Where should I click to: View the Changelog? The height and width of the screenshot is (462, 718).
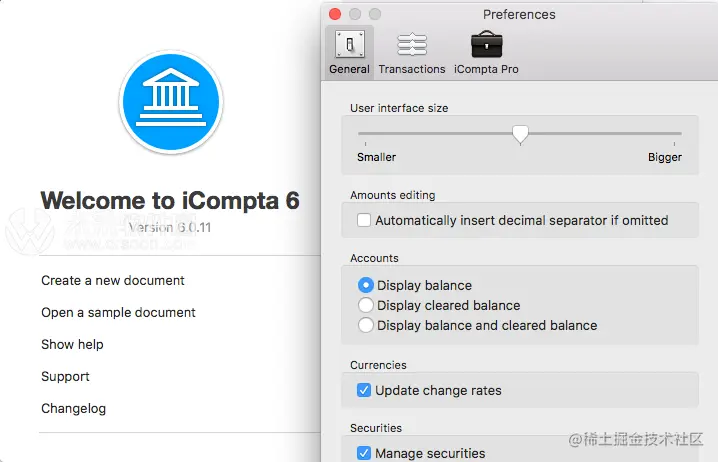(73, 408)
